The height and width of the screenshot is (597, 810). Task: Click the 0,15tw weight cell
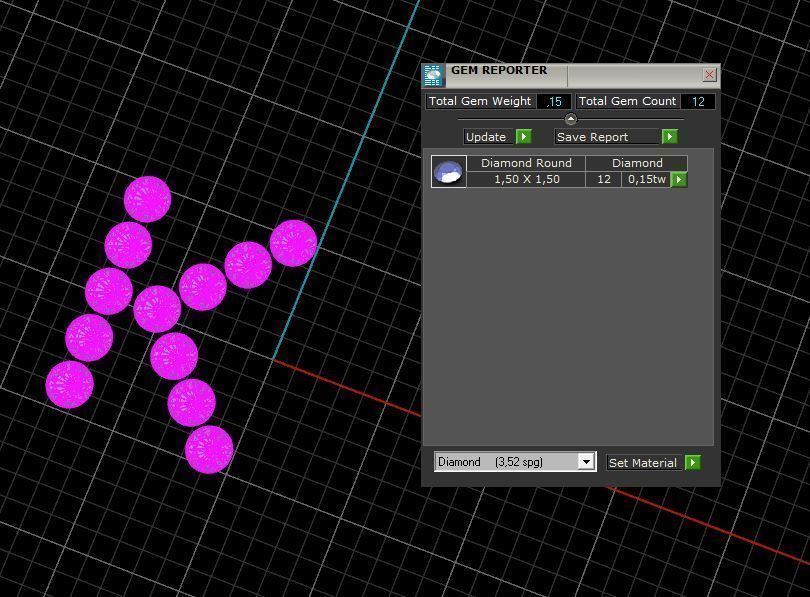(x=646, y=179)
